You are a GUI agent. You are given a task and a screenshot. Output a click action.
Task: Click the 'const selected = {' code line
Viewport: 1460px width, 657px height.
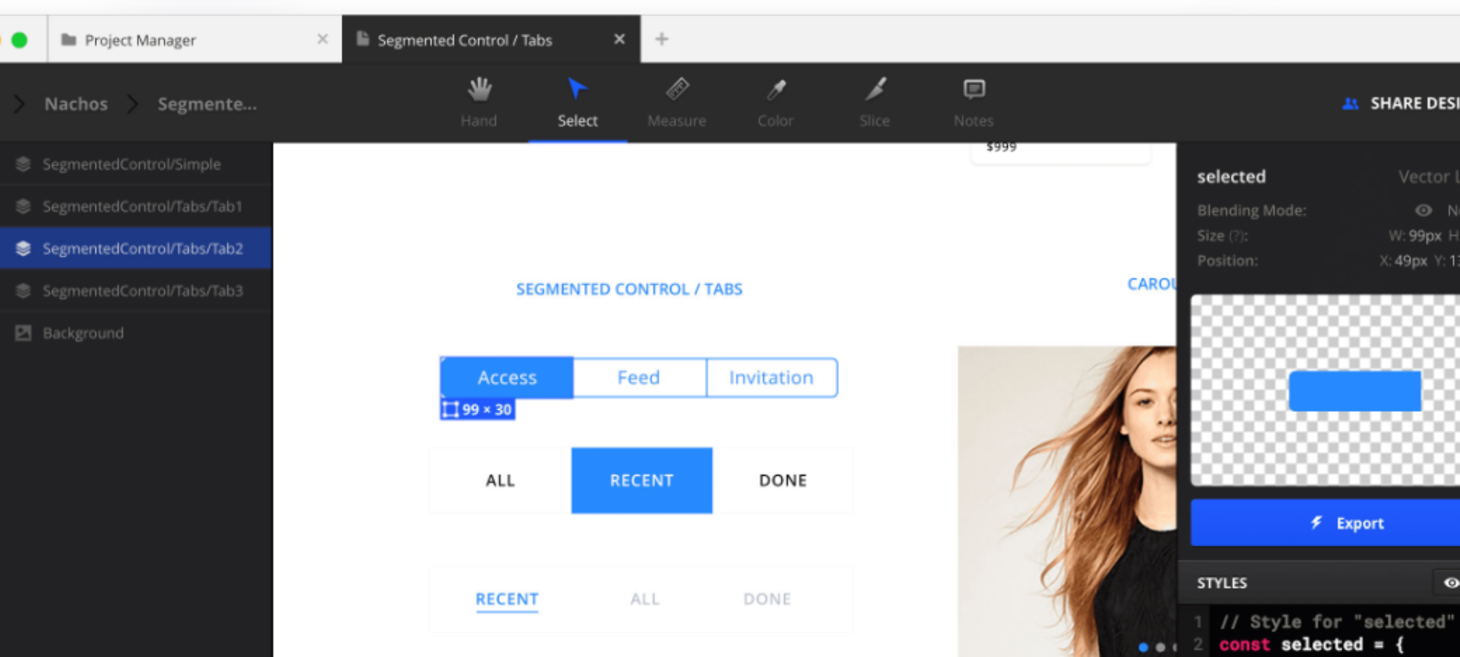click(1312, 645)
